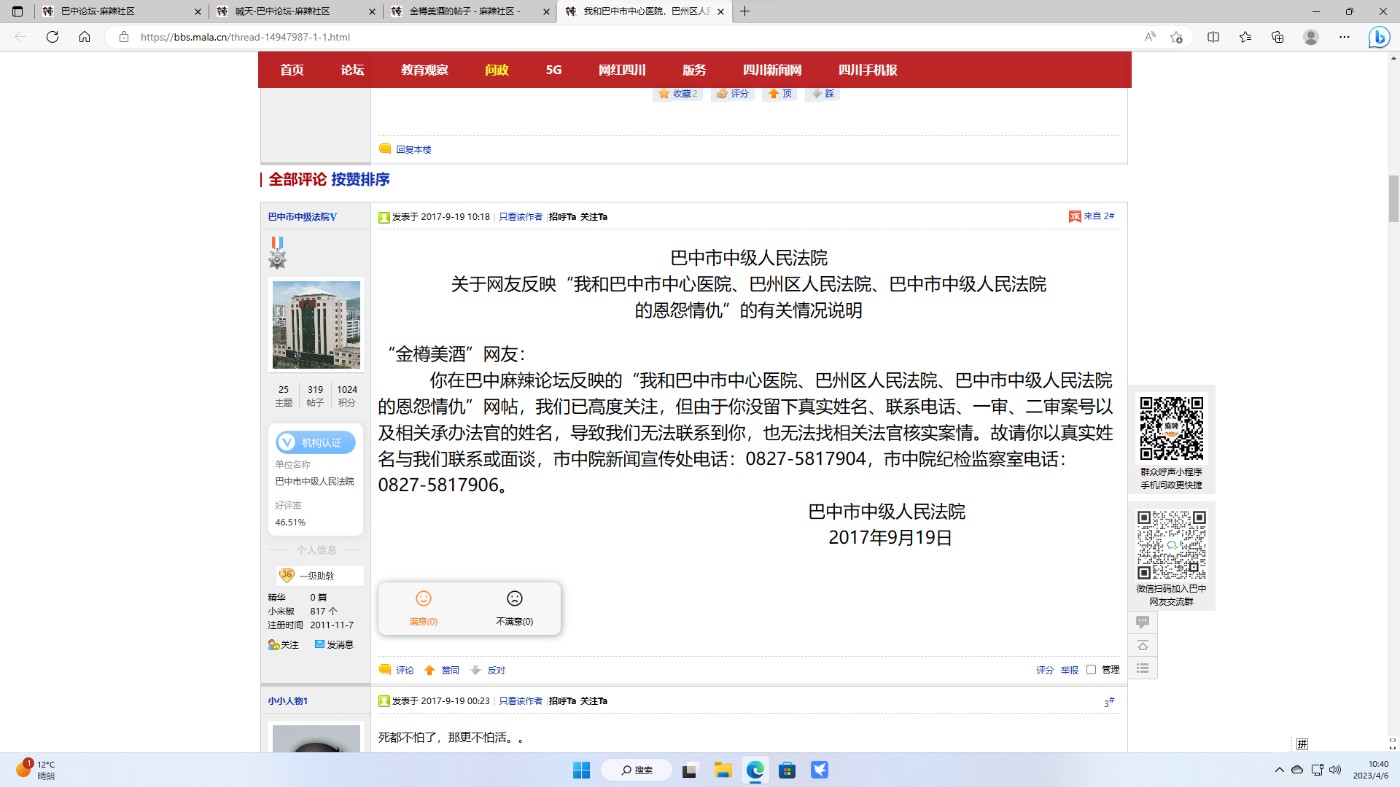
Task: Refresh the current page
Action: click(x=53, y=37)
